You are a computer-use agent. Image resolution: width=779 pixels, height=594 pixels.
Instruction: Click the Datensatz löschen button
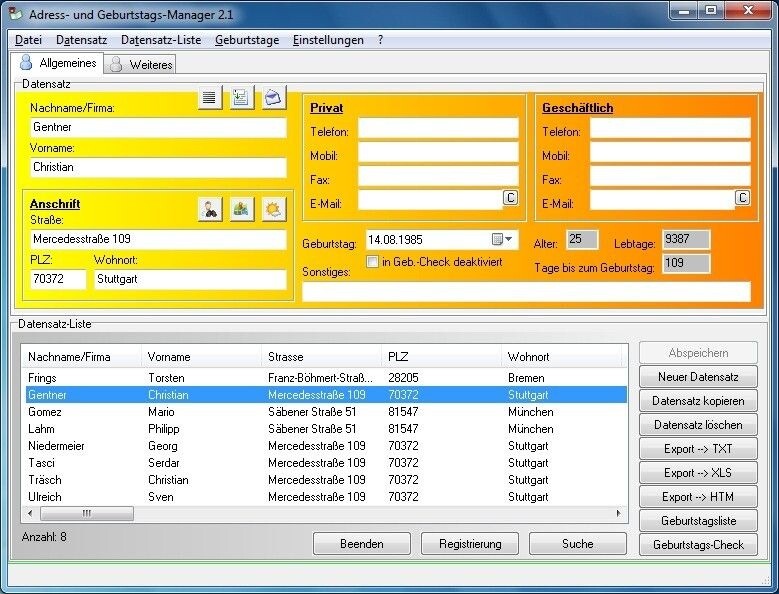click(698, 425)
